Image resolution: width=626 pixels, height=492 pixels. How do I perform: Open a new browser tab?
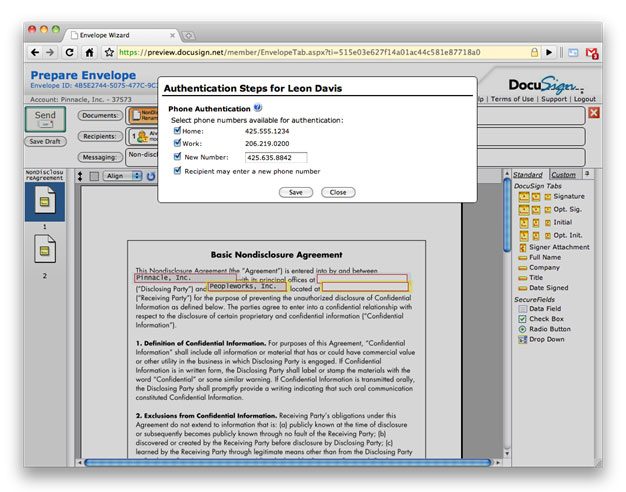click(188, 36)
